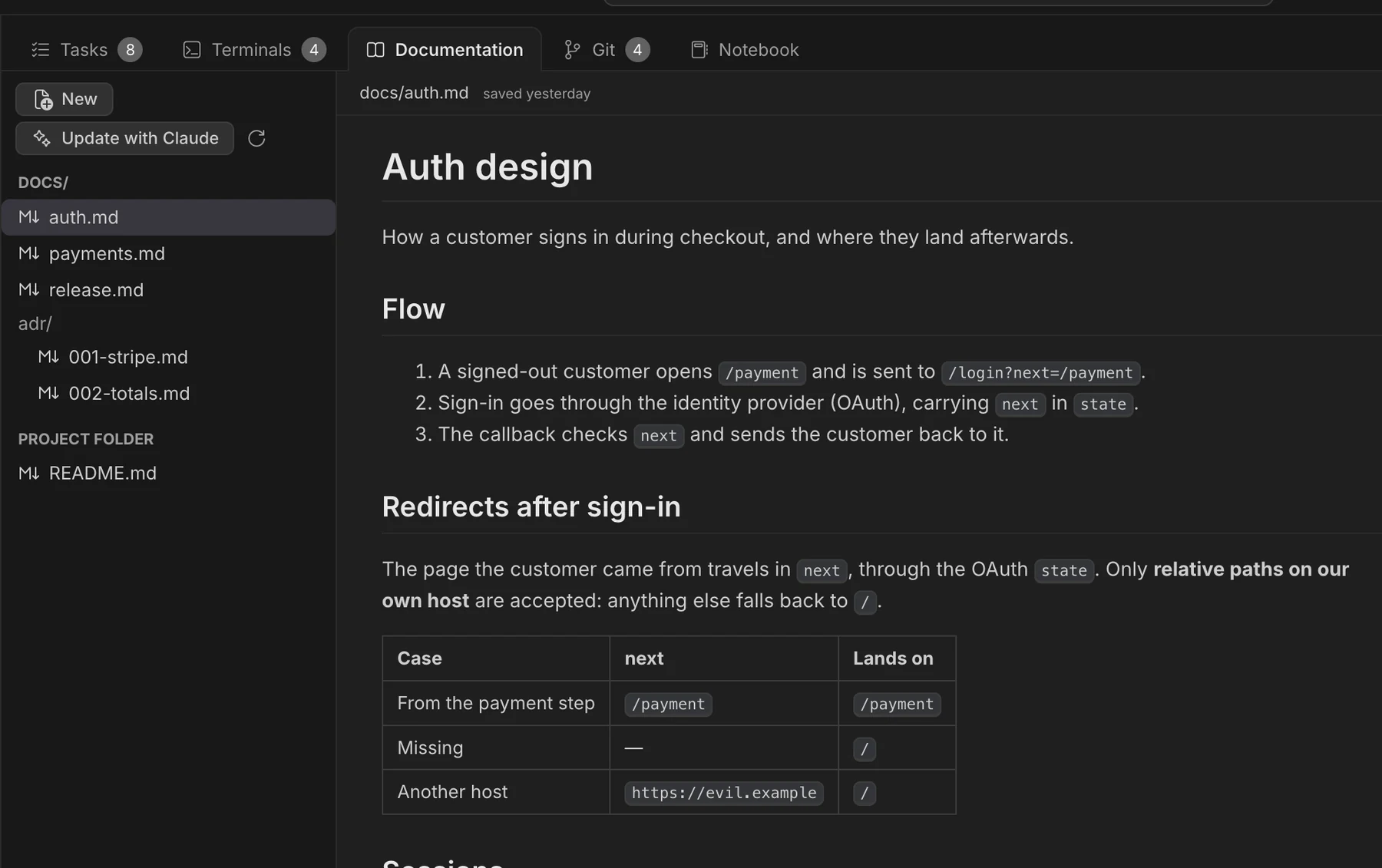Screen dimensions: 1382x868
Task: Click the Tasks count badge 8
Action: coord(130,50)
